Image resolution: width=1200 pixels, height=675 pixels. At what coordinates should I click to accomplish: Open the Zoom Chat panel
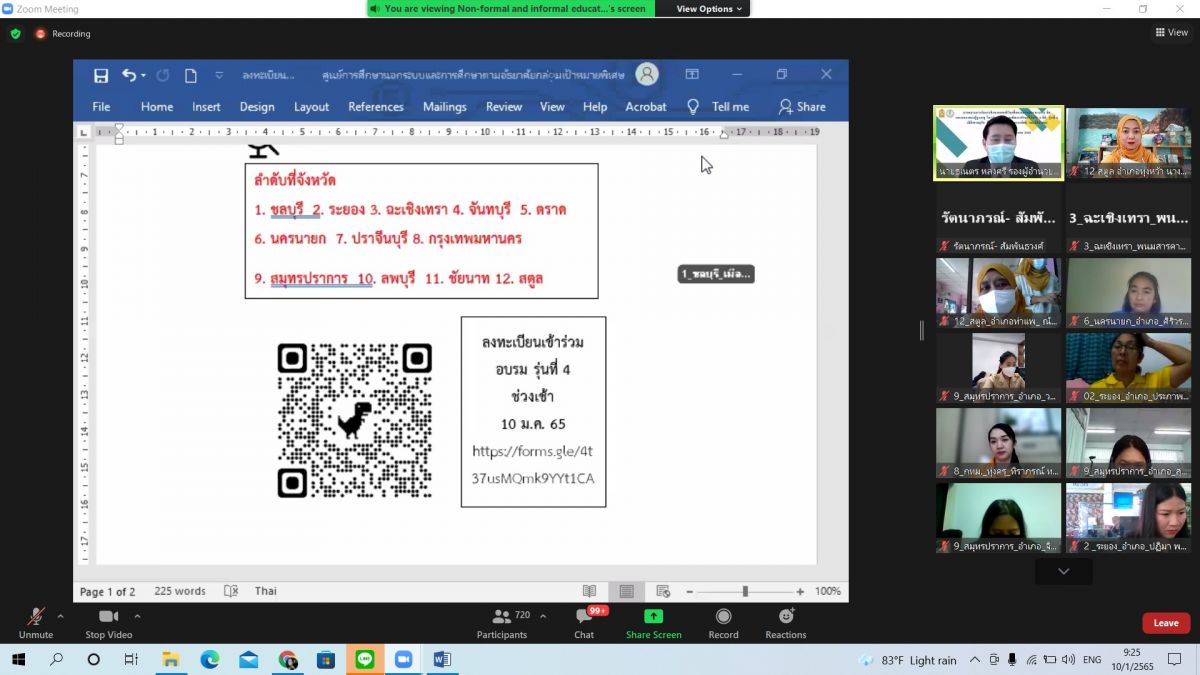pos(584,617)
